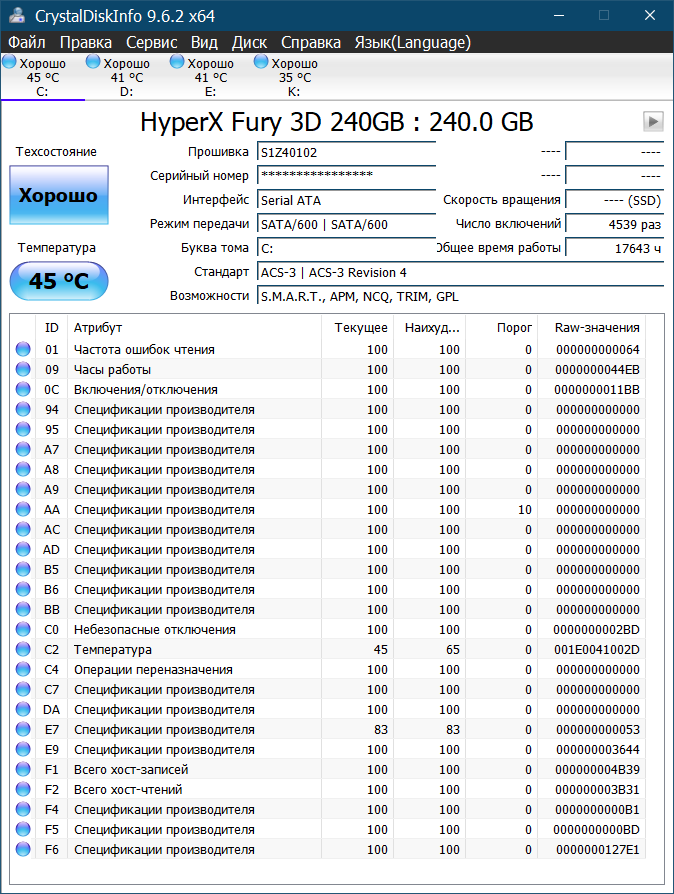Screen dimensions: 674x894
Task: Click the SATA/600 transfer mode field
Action: click(346, 224)
